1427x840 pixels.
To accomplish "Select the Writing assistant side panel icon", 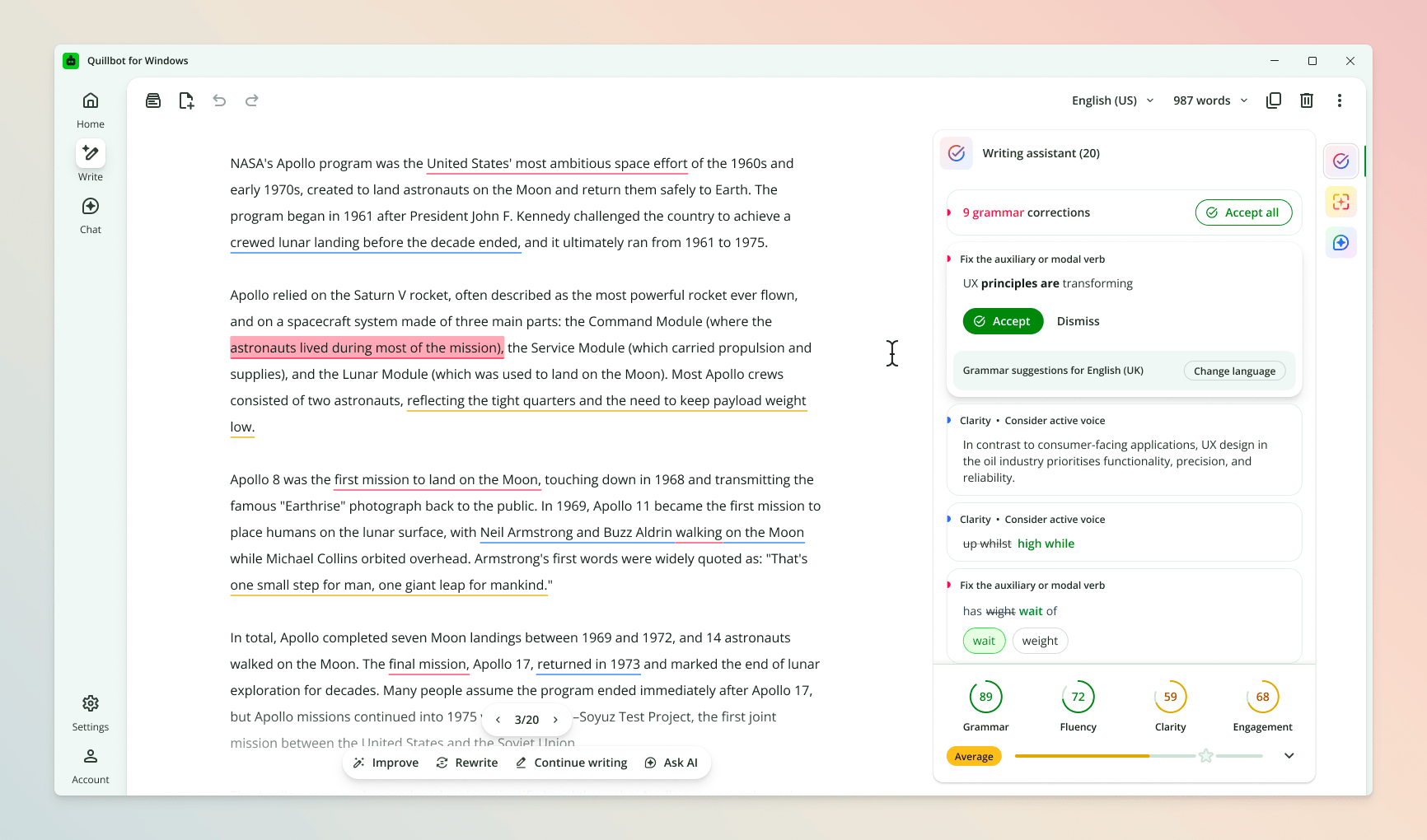I will [x=1341, y=161].
